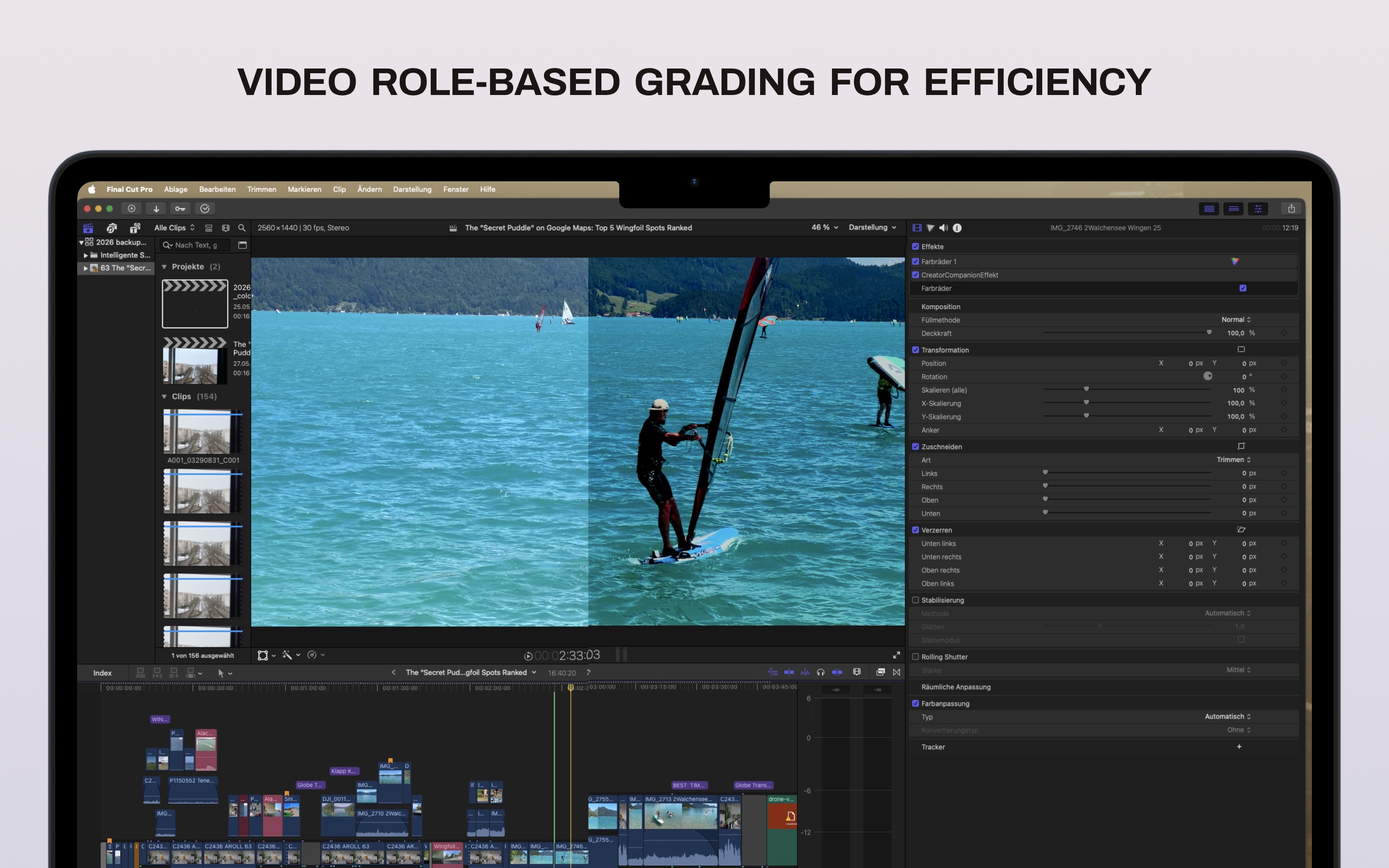
Task: Adjust the Rotation dial
Action: (1208, 376)
